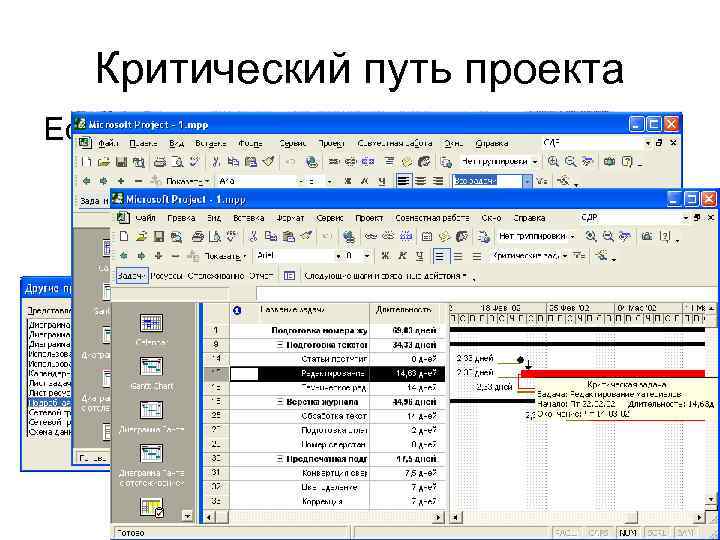This screenshot has width=720, height=540.
Task: Click Task Notes icon in front window toolbar
Action: [x=444, y=236]
